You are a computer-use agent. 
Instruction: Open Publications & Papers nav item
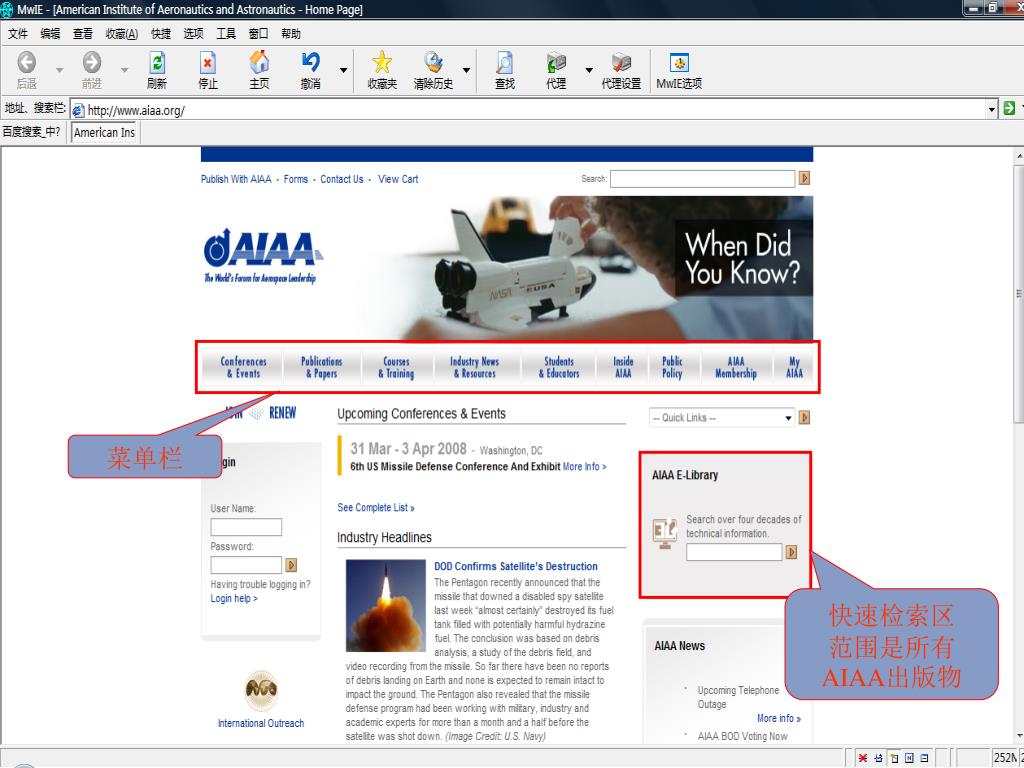[x=321, y=367]
